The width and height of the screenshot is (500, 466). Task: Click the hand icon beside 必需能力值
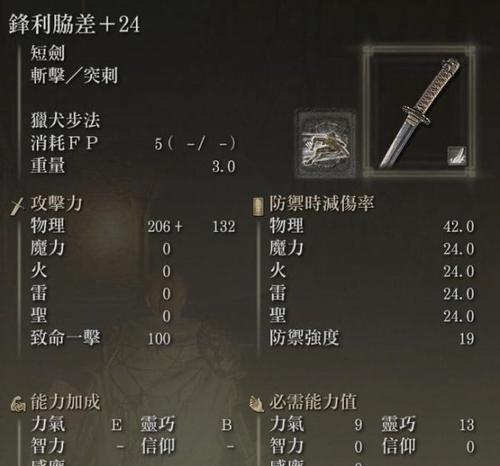(257, 403)
